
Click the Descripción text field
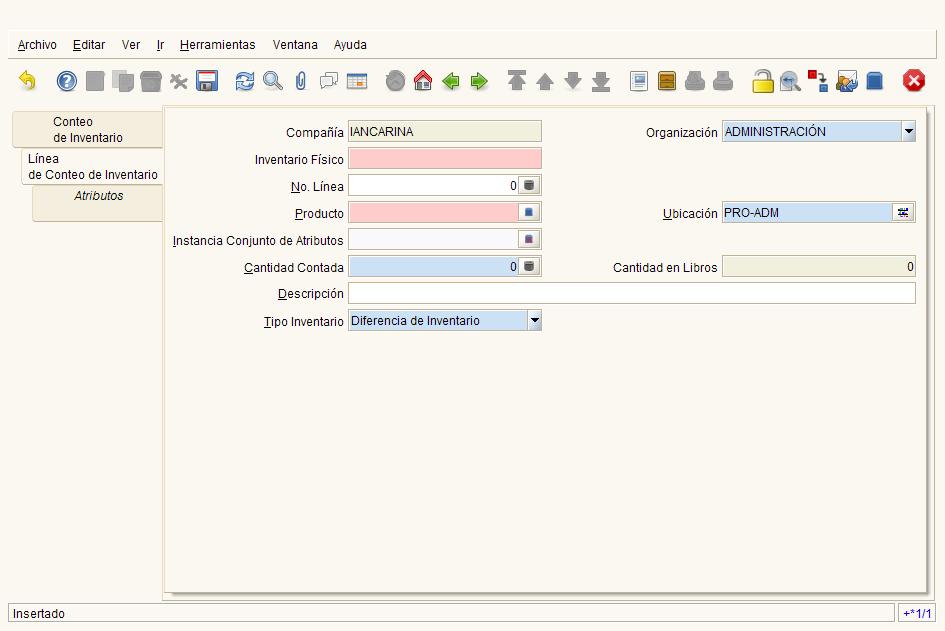coord(632,294)
